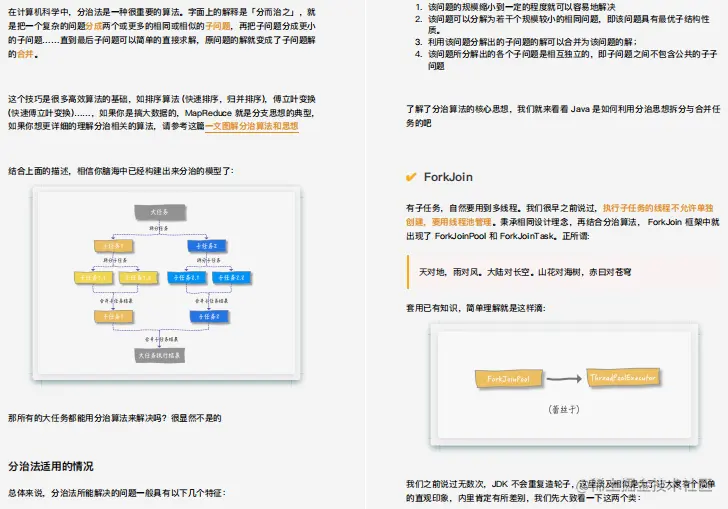The width and height of the screenshot is (728, 509).
Task: Click the quote line 天对地，雨对风
Action: tap(525, 272)
